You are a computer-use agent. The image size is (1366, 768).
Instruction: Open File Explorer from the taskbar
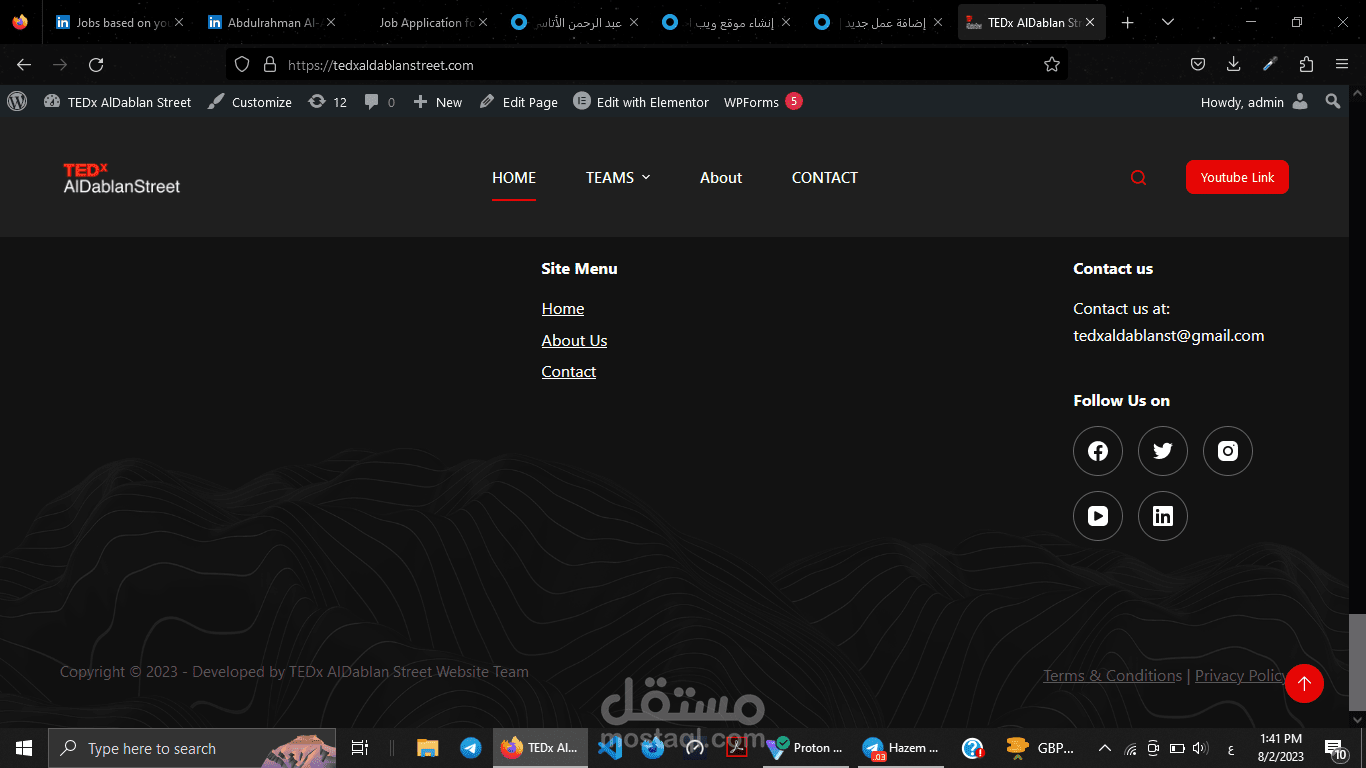click(x=428, y=748)
